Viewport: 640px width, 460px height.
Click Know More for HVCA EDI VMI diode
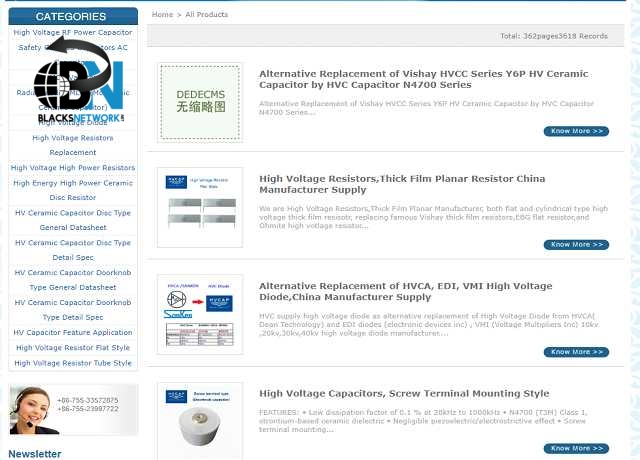click(x=576, y=352)
